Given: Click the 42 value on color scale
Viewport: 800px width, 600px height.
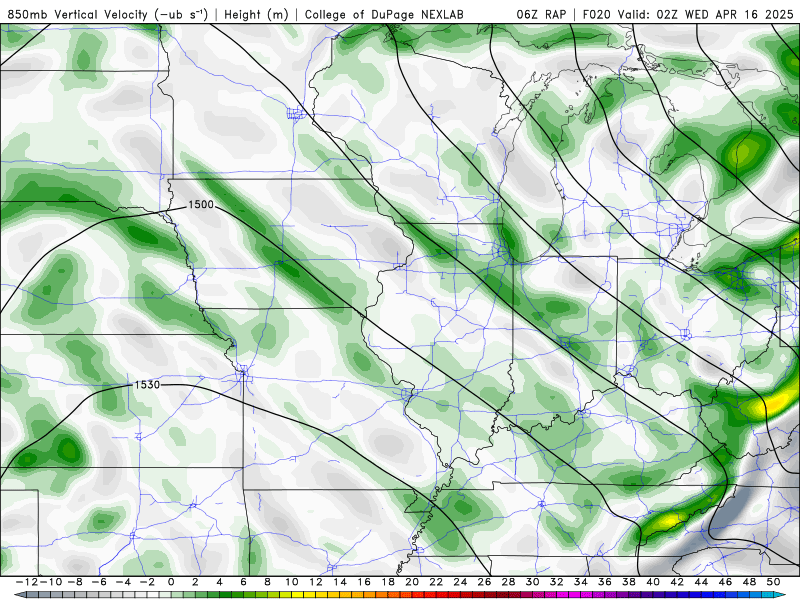Looking at the screenshot, I should pyautogui.click(x=677, y=582).
